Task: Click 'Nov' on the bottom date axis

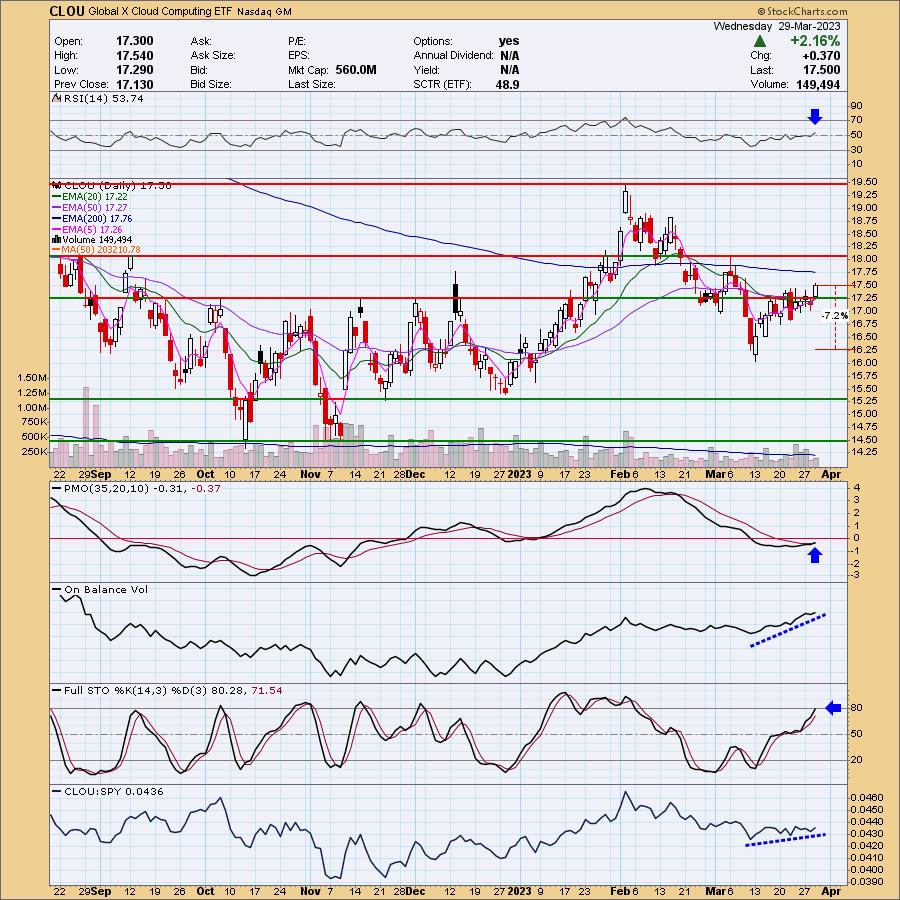Action: coord(311,891)
